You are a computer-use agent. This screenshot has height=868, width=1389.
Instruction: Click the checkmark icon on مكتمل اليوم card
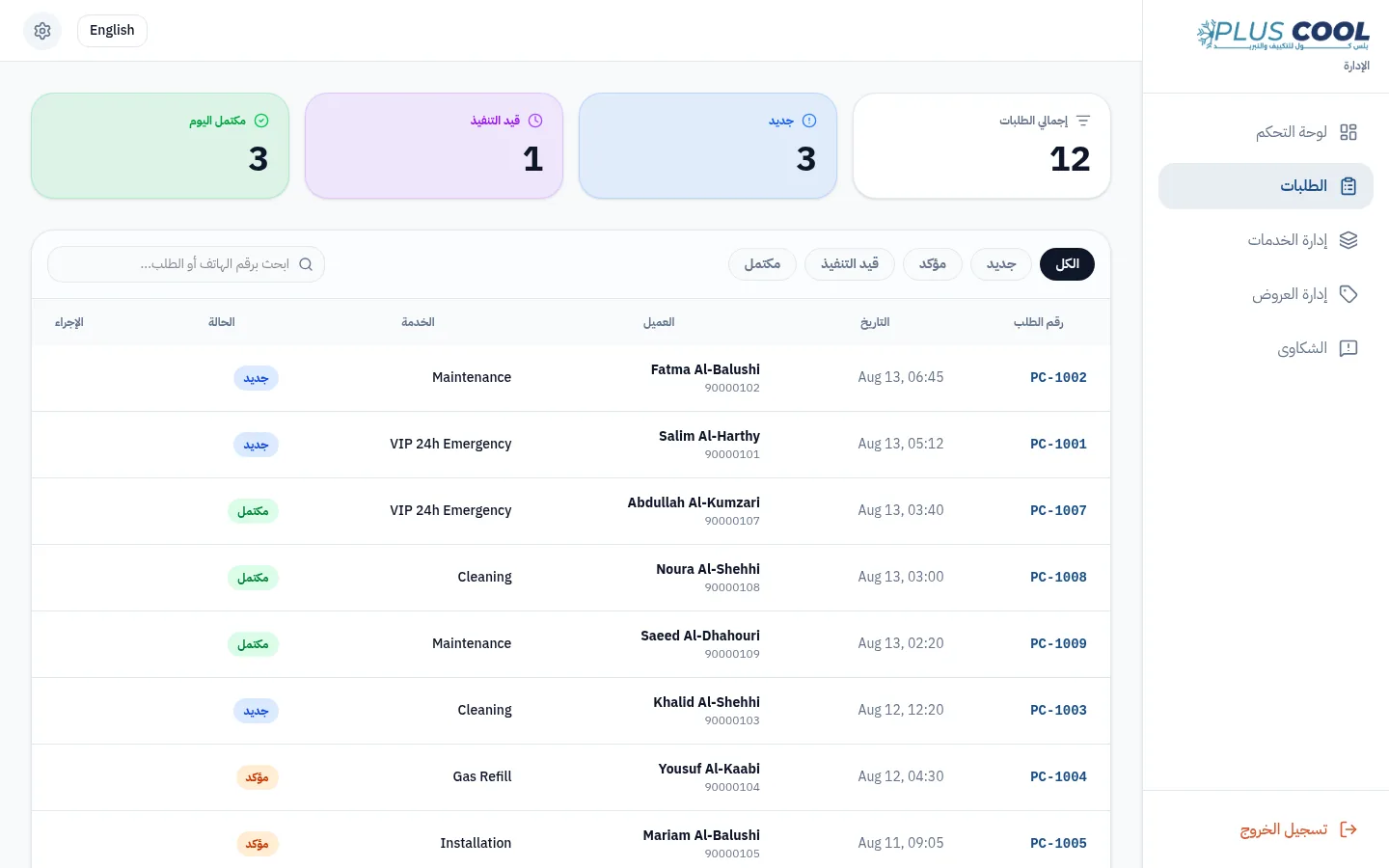click(261, 121)
